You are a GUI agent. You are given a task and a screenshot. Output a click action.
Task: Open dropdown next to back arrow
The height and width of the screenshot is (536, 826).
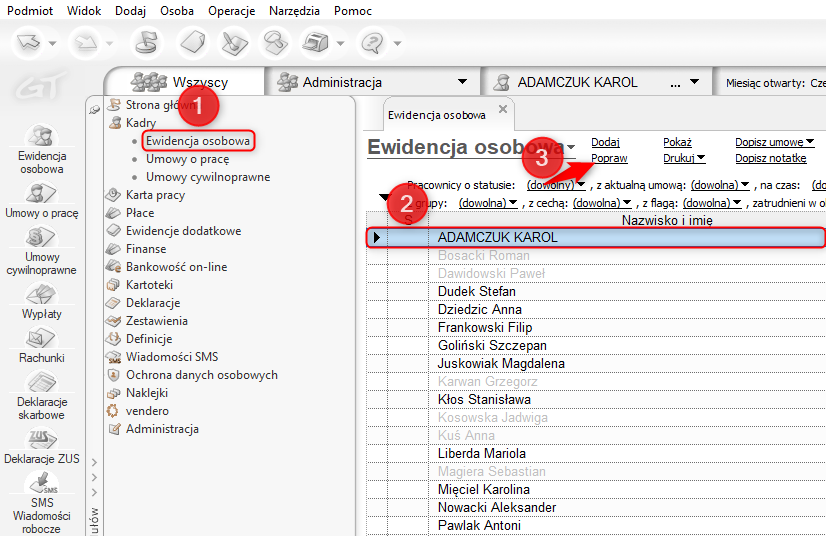[x=52, y=43]
